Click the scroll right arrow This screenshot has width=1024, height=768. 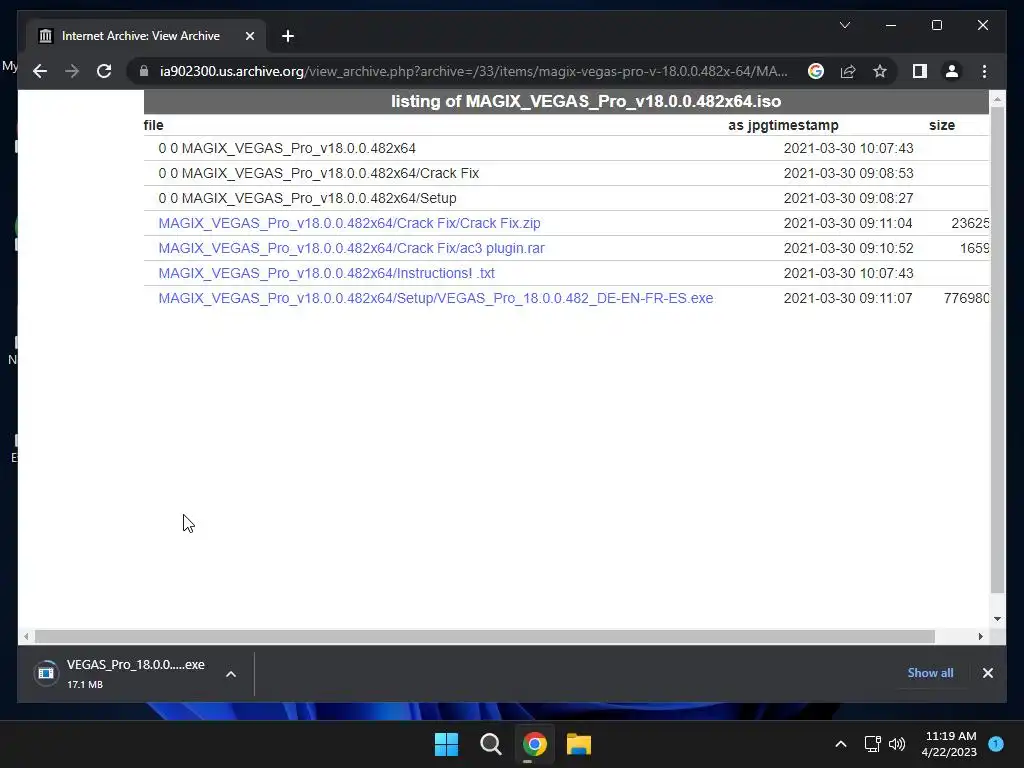[x=980, y=636]
